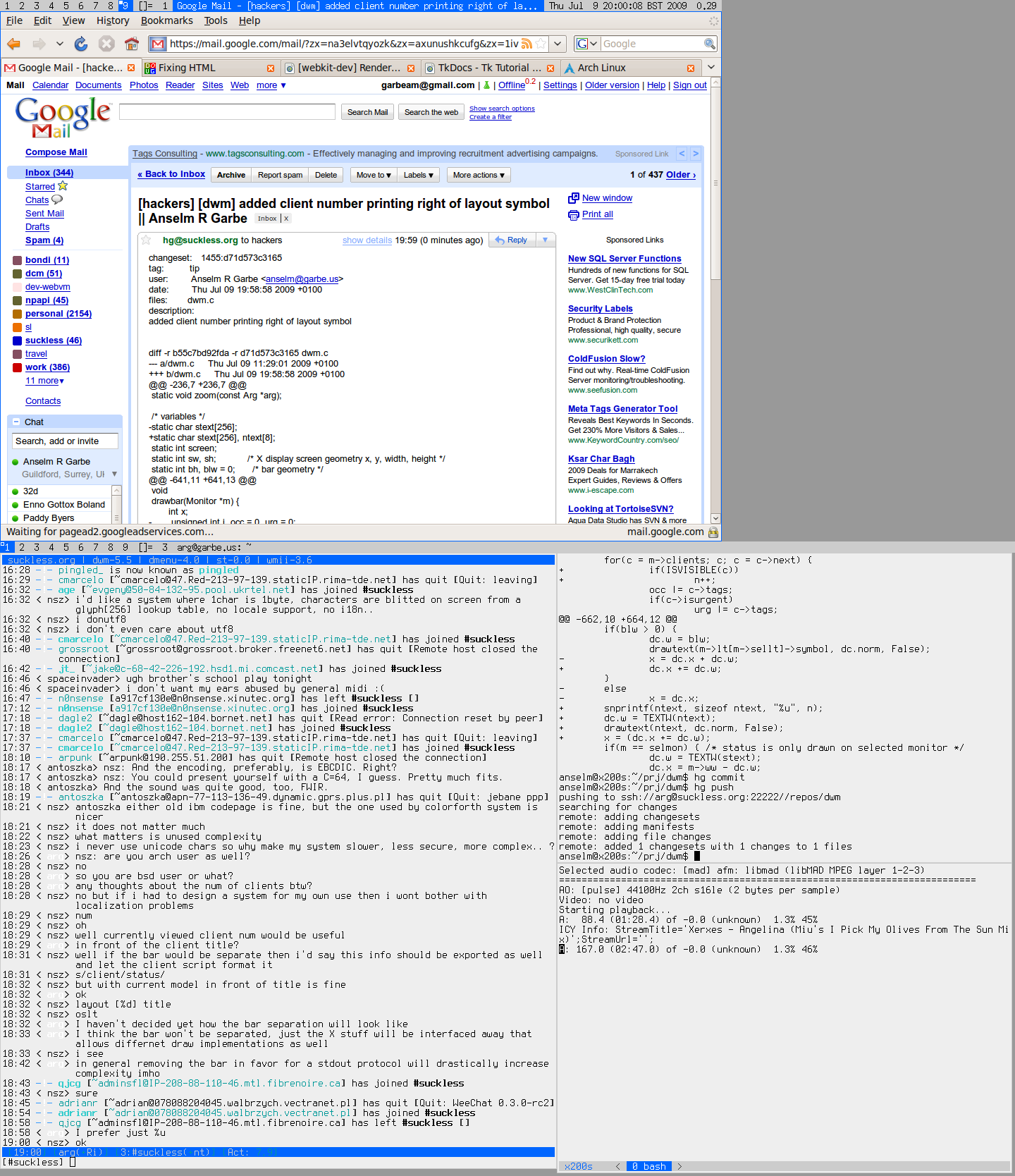Open the arrow menu beside Reply
Viewport: 1015px width, 1176px height.
pyautogui.click(x=545, y=240)
